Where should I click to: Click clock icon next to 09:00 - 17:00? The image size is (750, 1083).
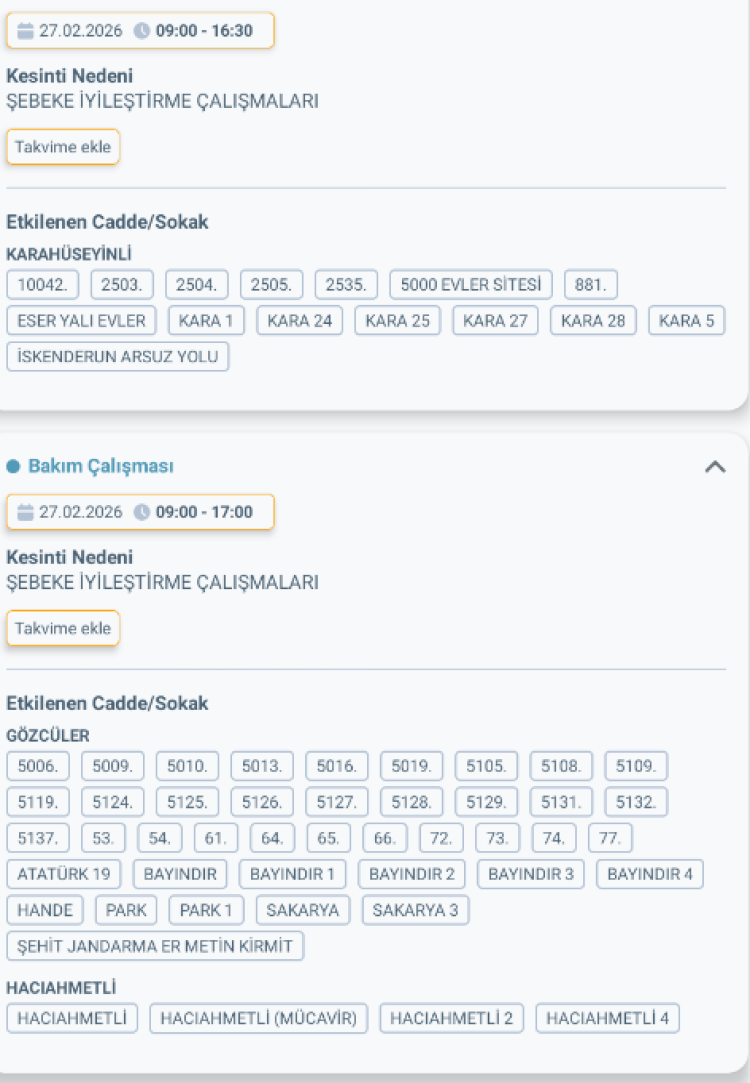[142, 513]
